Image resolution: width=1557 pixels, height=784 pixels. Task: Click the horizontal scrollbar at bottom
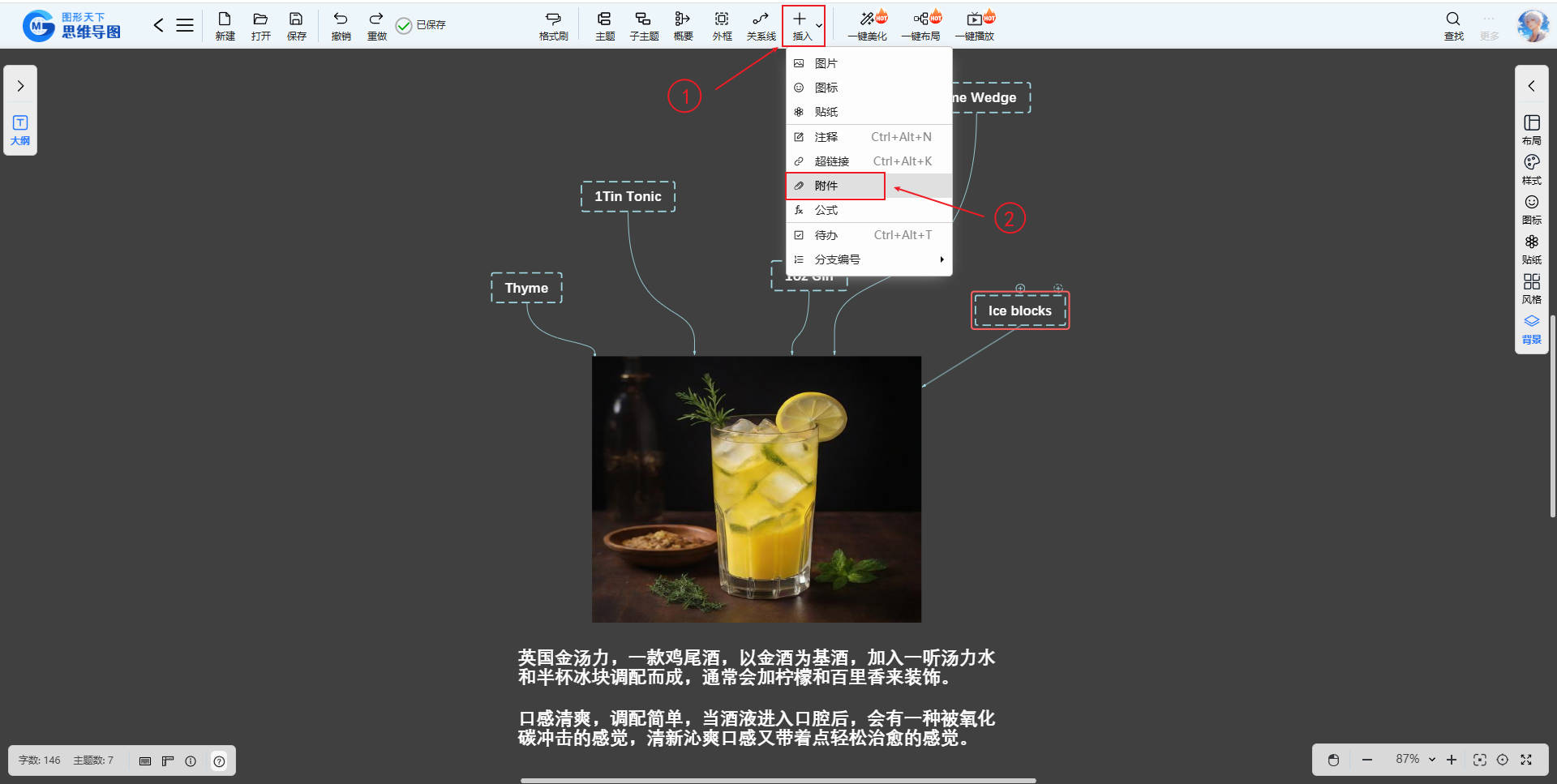778,781
